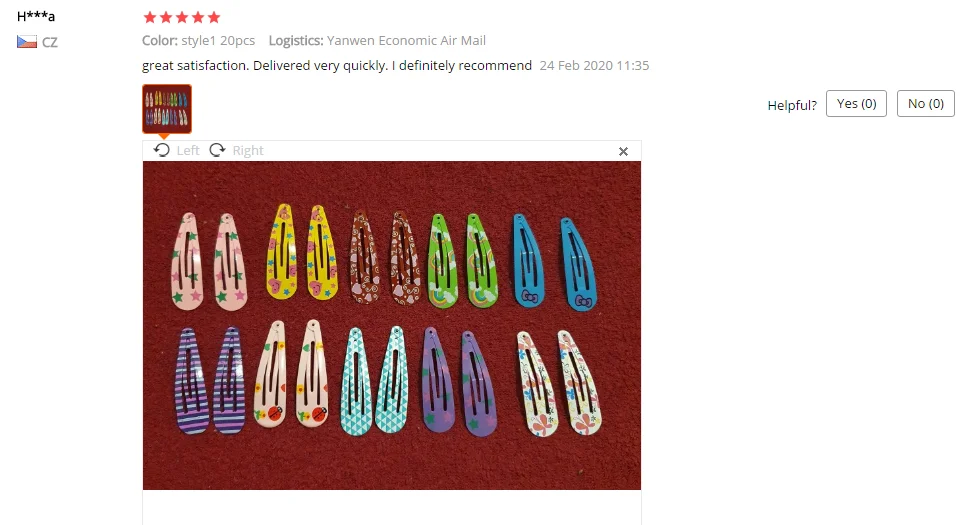Click the enlarged hair clips photo
This screenshot has height=525, width=975.
coord(392,325)
